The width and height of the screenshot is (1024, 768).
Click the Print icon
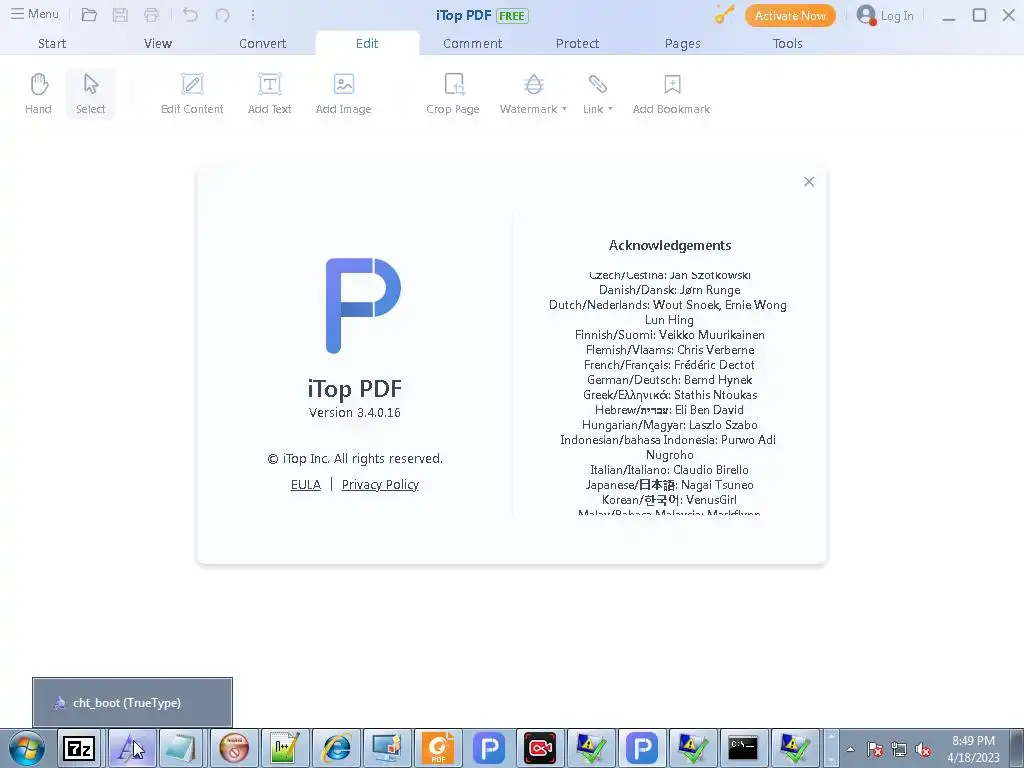152,15
